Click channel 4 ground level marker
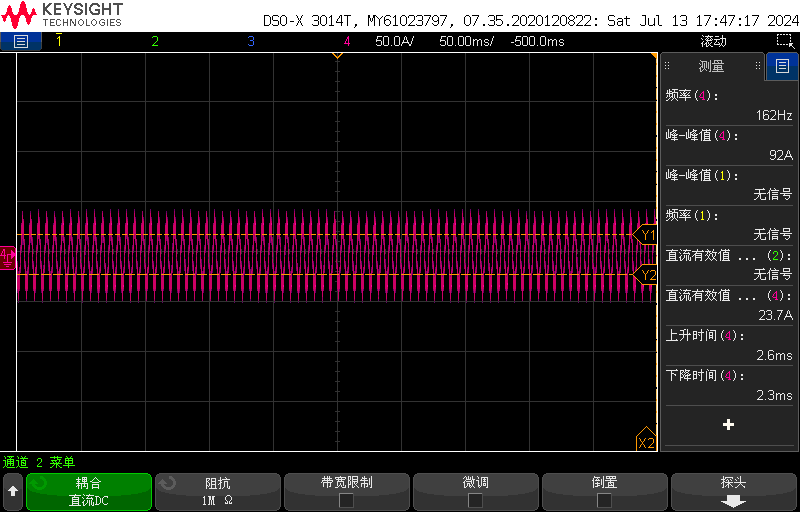The height and width of the screenshot is (512, 800). pos(8,258)
